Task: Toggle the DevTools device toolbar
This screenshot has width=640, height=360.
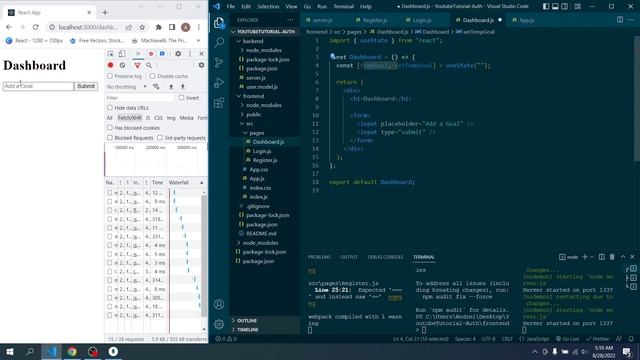Action: (122, 53)
